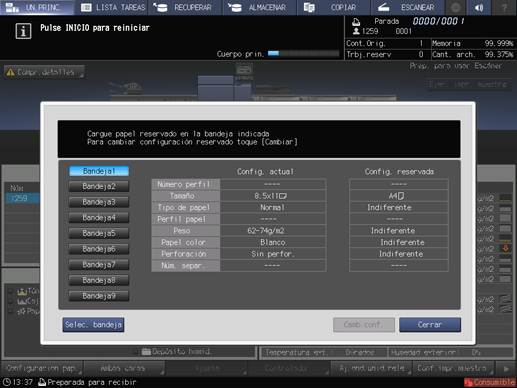The image size is (517, 388).
Task: Click the Blanco paper color value
Action: tap(272, 243)
